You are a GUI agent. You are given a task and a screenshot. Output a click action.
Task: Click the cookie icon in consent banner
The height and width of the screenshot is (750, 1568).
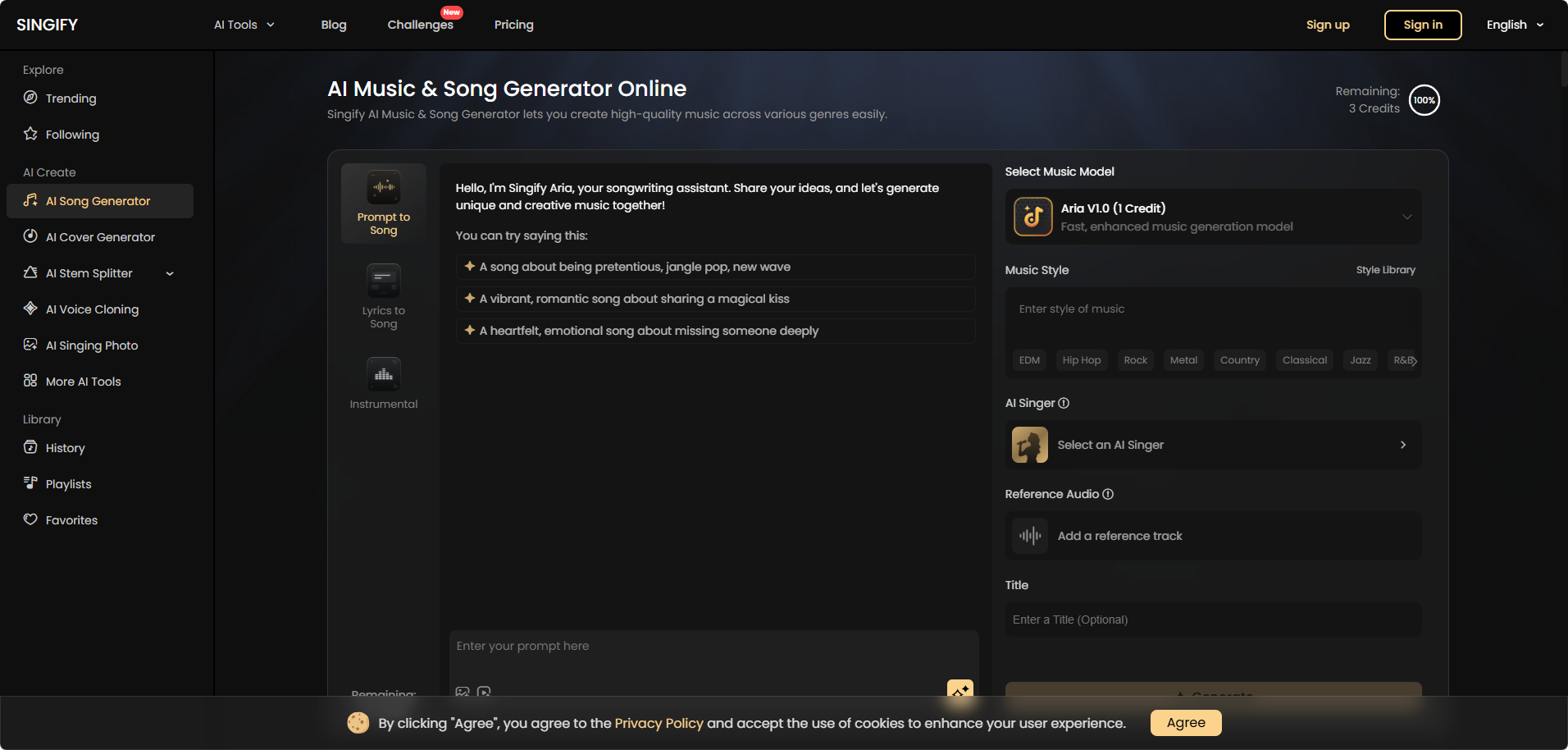pyautogui.click(x=358, y=723)
